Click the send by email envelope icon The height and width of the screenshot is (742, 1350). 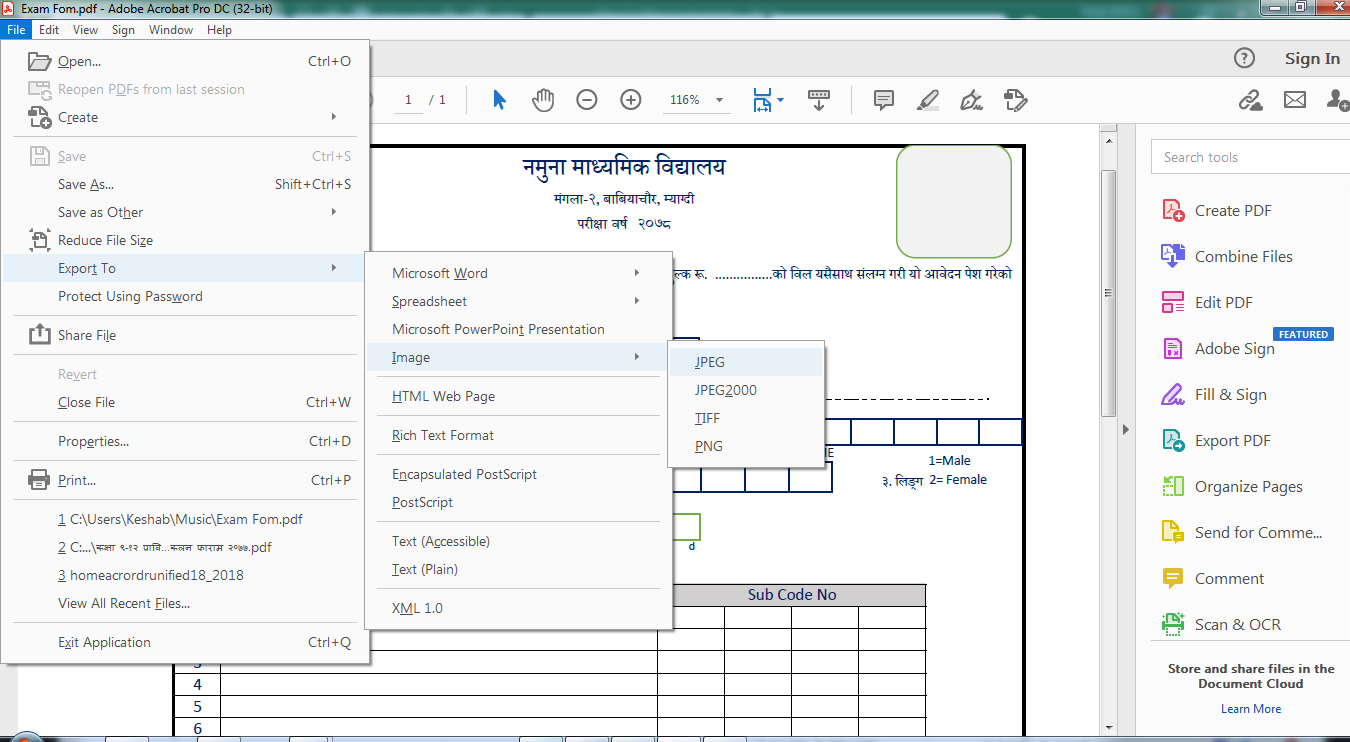[x=1295, y=100]
